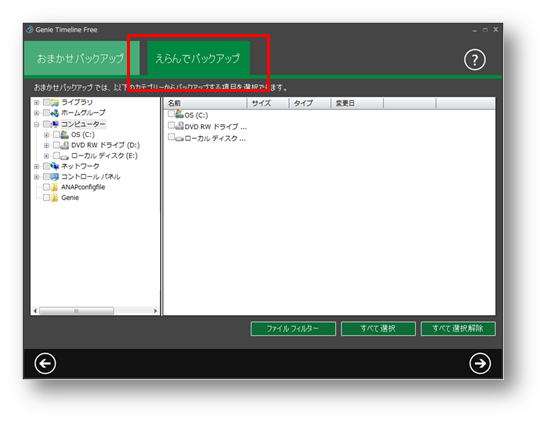Sort by 変更日 column header
546x422 pixels.
tap(357, 103)
